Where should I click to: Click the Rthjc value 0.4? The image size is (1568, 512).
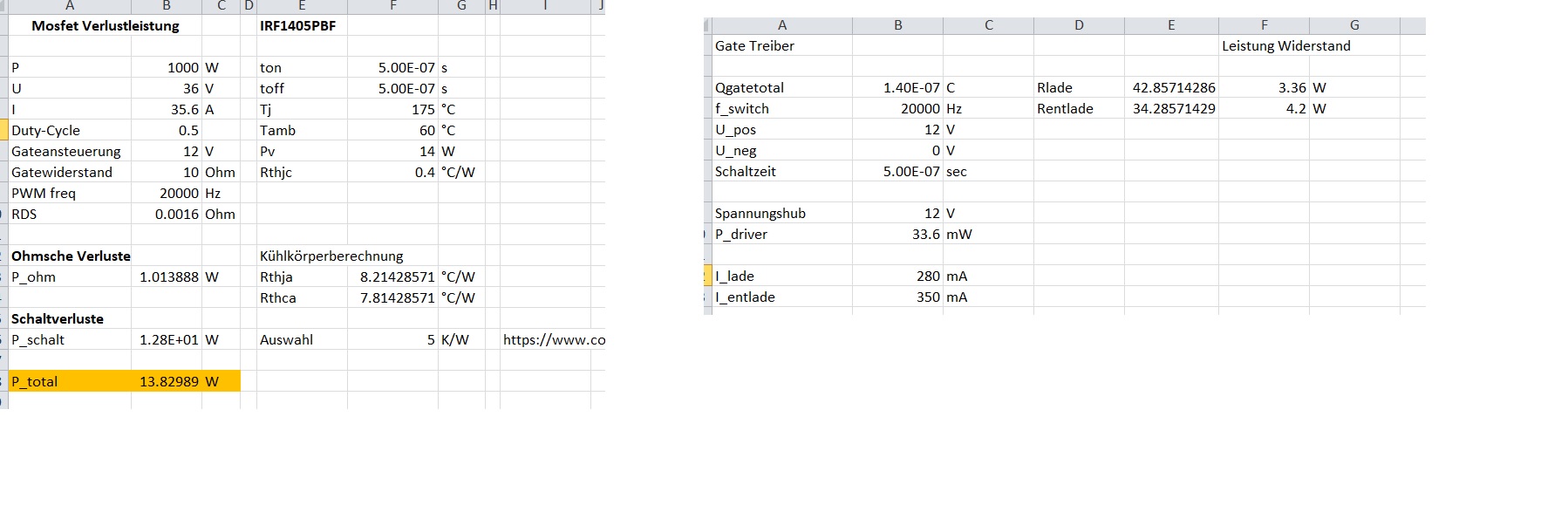(392, 172)
